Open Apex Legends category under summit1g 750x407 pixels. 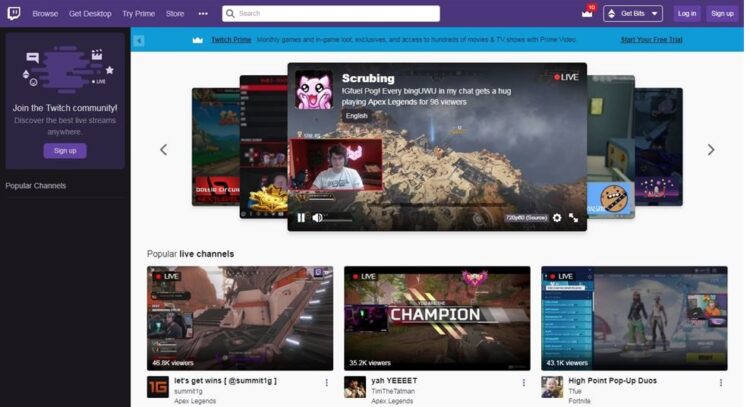tap(195, 401)
